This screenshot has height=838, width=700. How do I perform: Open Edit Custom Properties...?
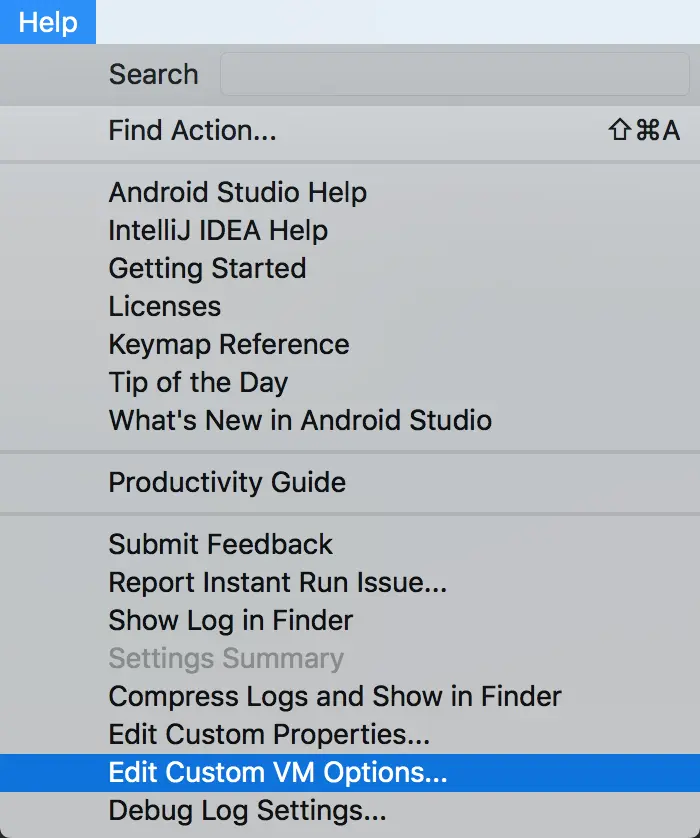point(269,734)
